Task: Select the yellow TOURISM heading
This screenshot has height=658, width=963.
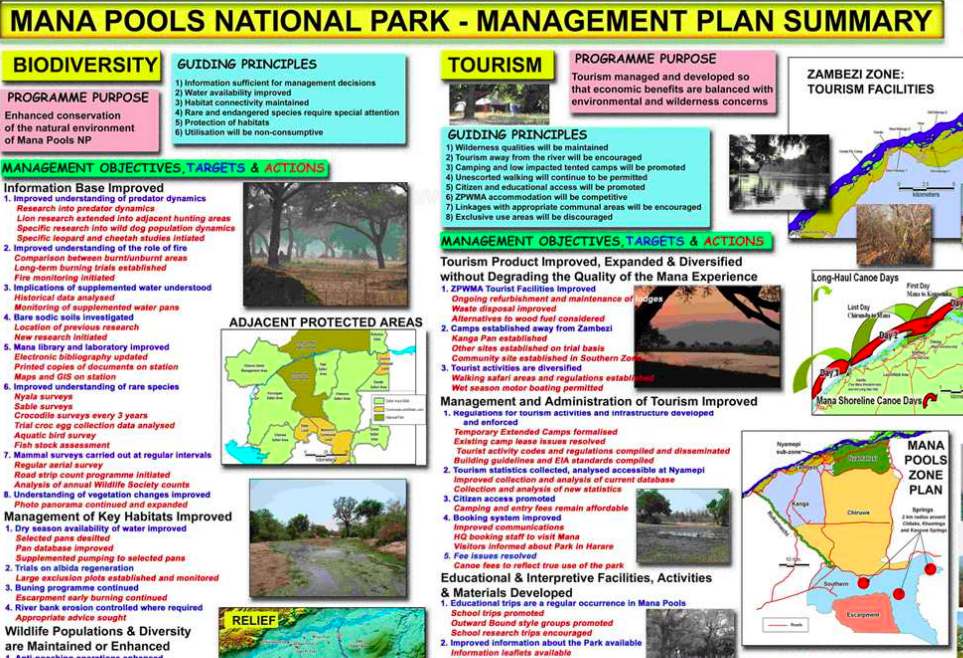Action: (496, 65)
